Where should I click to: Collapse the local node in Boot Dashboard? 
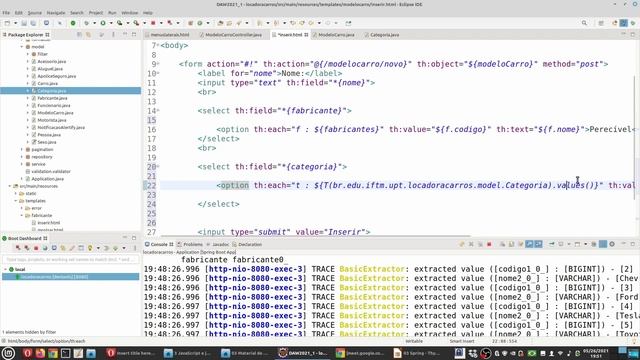(x=5, y=269)
